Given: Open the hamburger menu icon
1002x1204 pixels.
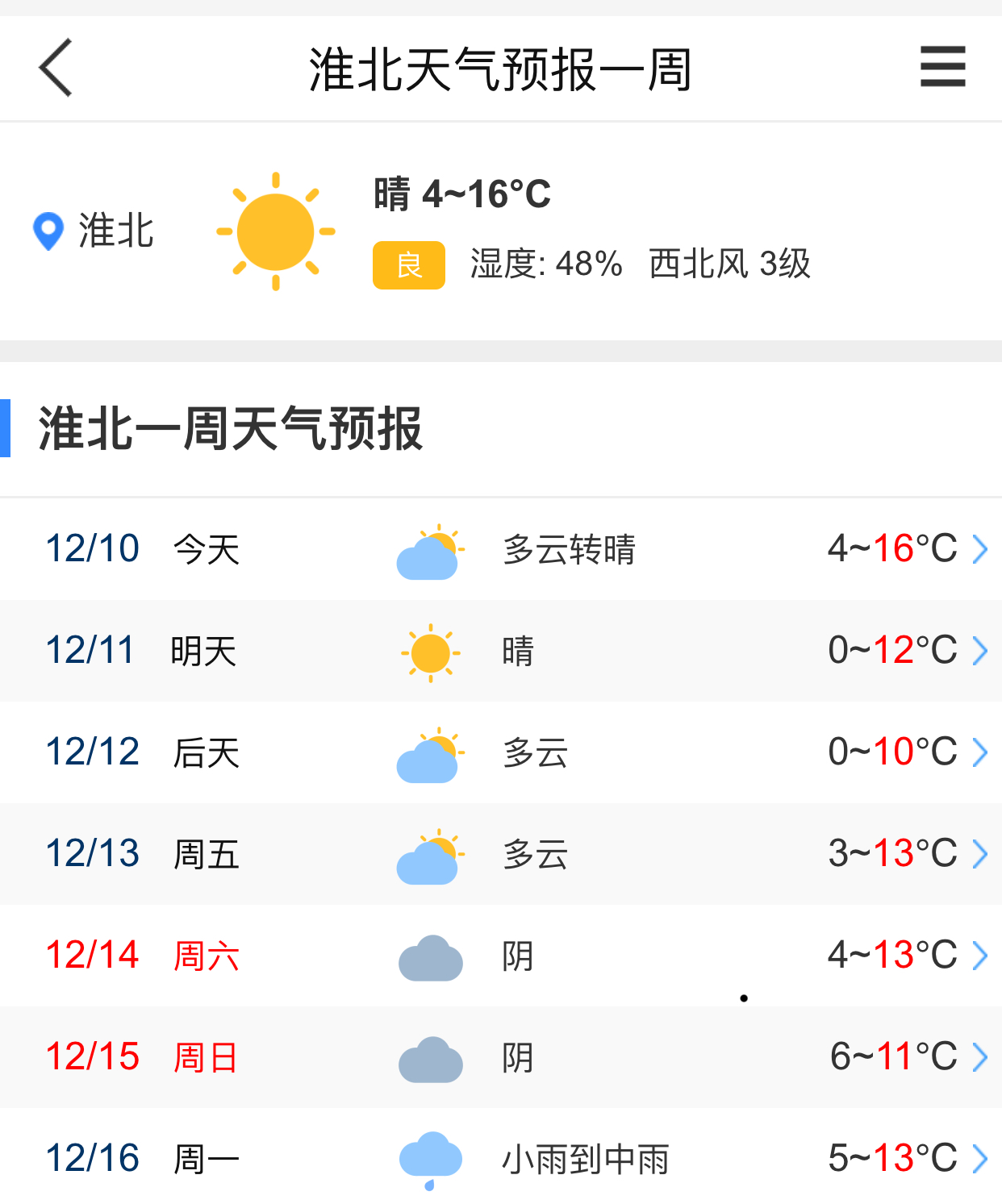Looking at the screenshot, I should coord(942,66).
